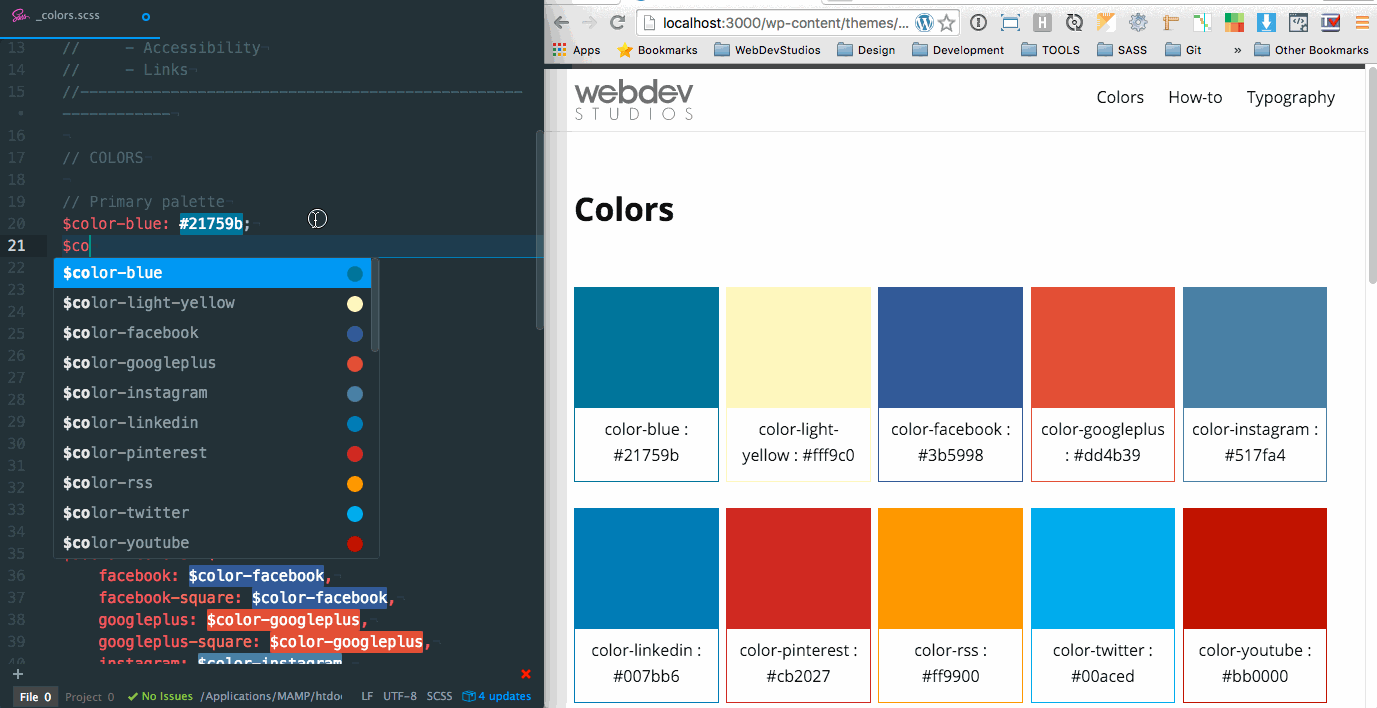The width and height of the screenshot is (1377, 708).
Task: Choose $color-googleplus from the autocomplete list
Action: tap(212, 363)
